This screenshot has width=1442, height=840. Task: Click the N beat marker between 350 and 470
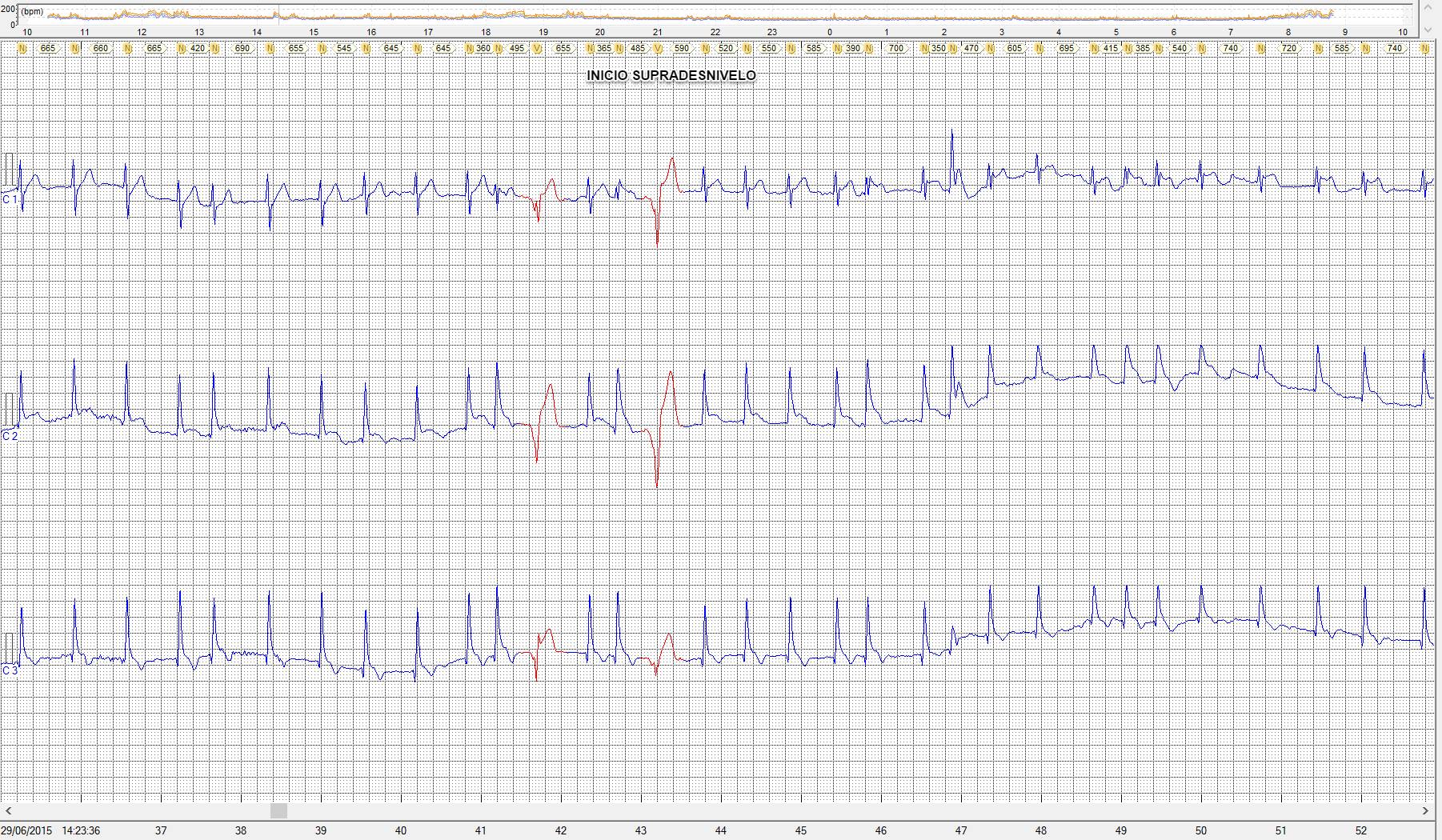coord(952,48)
